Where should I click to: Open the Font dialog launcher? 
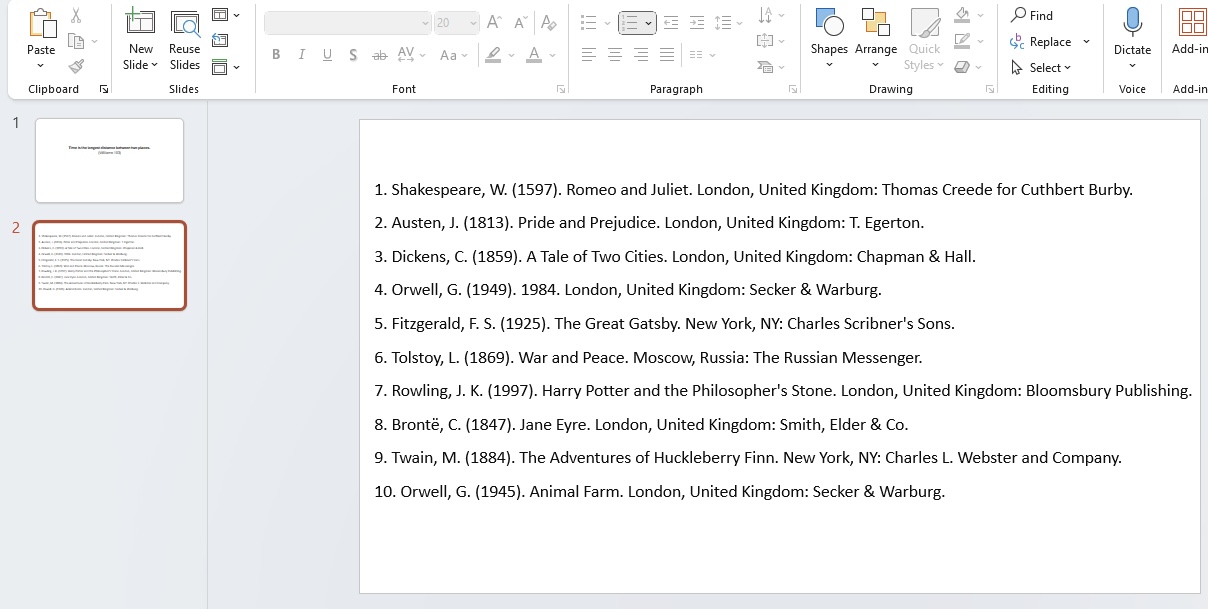click(x=560, y=90)
